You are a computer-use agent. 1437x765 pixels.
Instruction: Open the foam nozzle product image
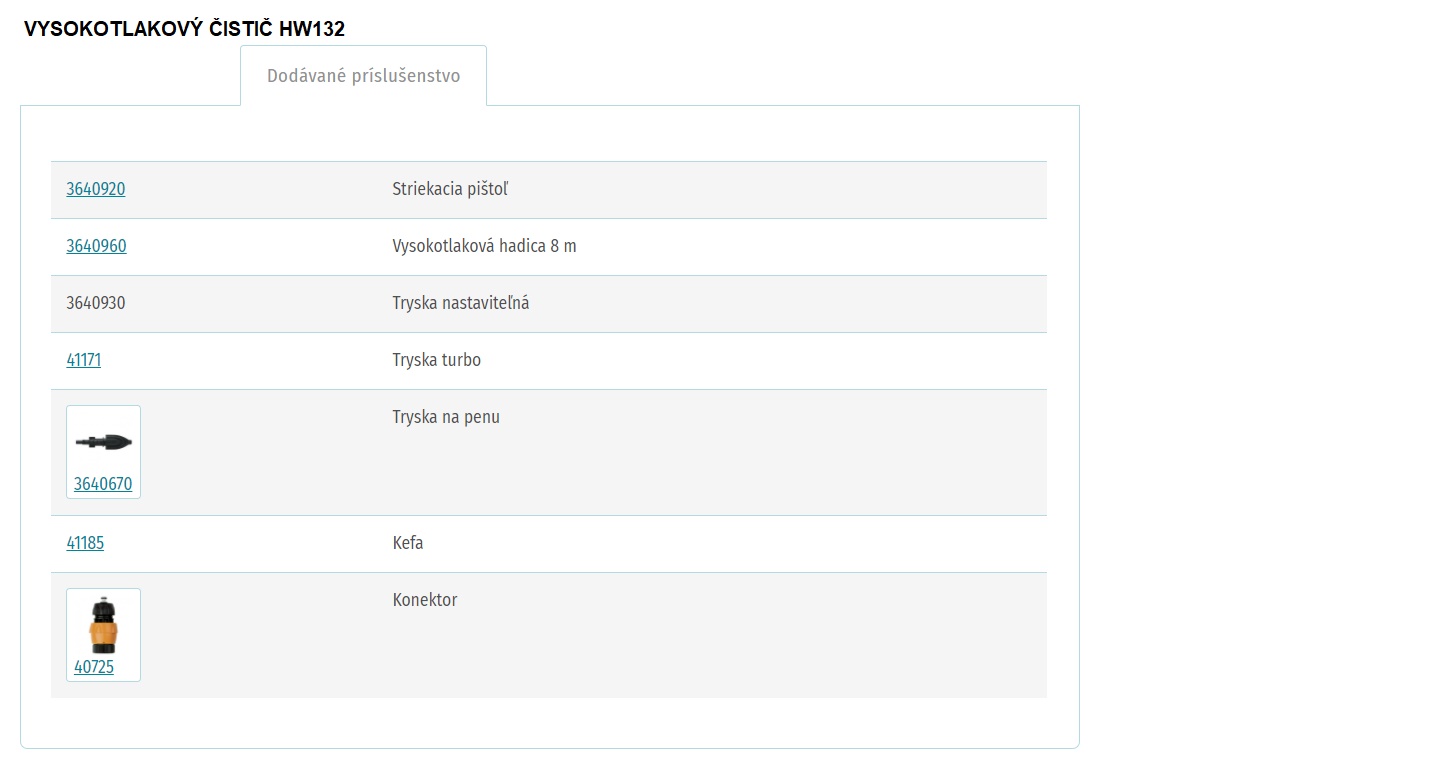pos(103,442)
